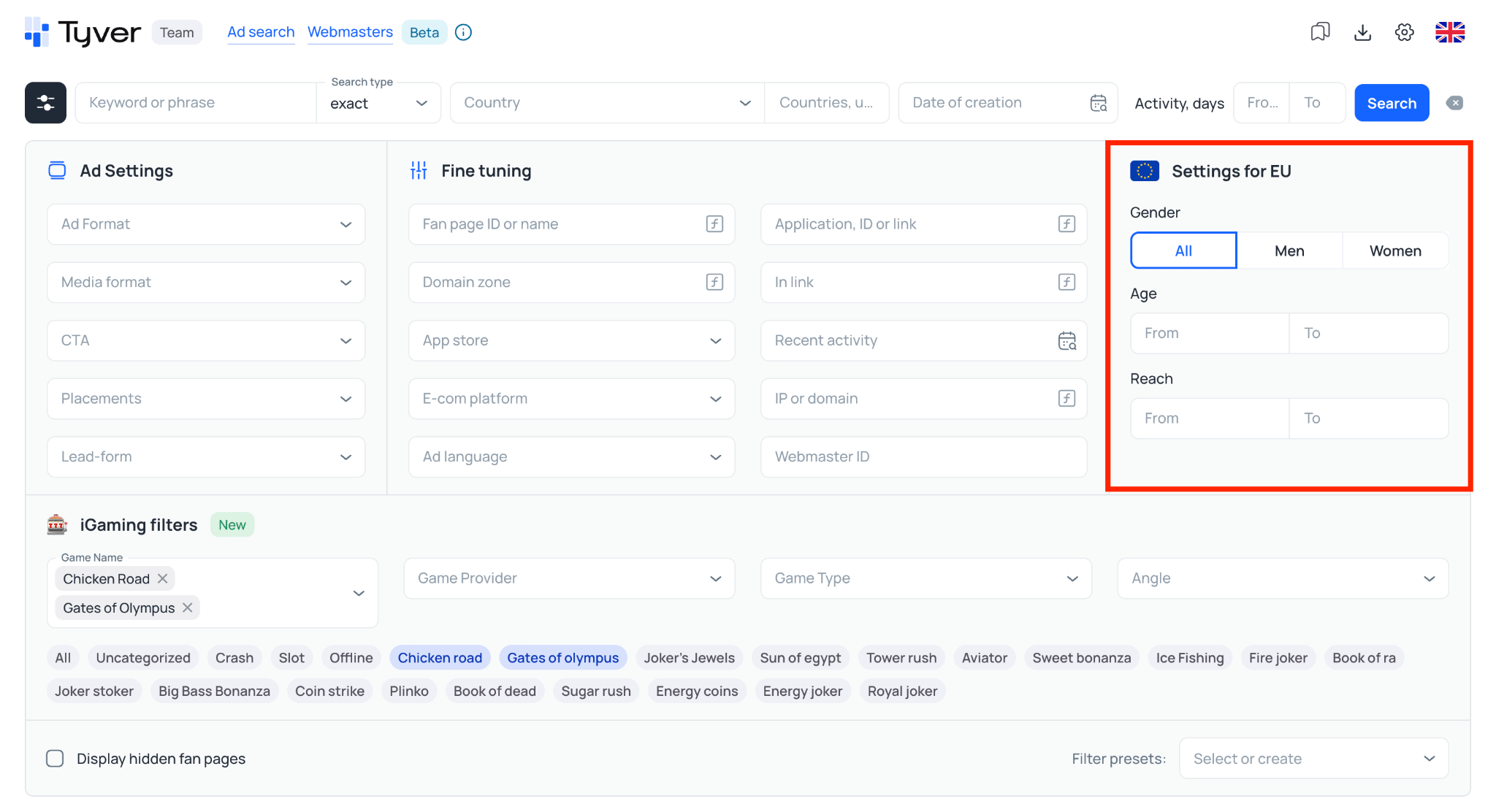1496x812 pixels.
Task: Click the UK flag language icon
Action: coord(1450,32)
